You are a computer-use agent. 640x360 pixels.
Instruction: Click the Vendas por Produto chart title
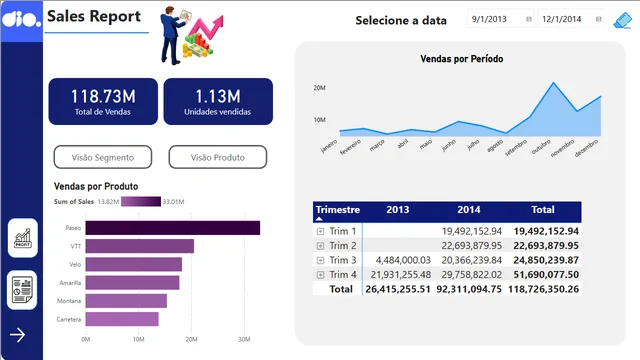96,187
